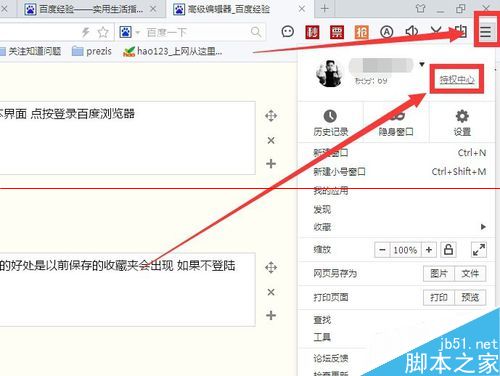This screenshot has height=376, width=500.
Task: Expand the account name dropdown arrow
Action: click(x=422, y=64)
